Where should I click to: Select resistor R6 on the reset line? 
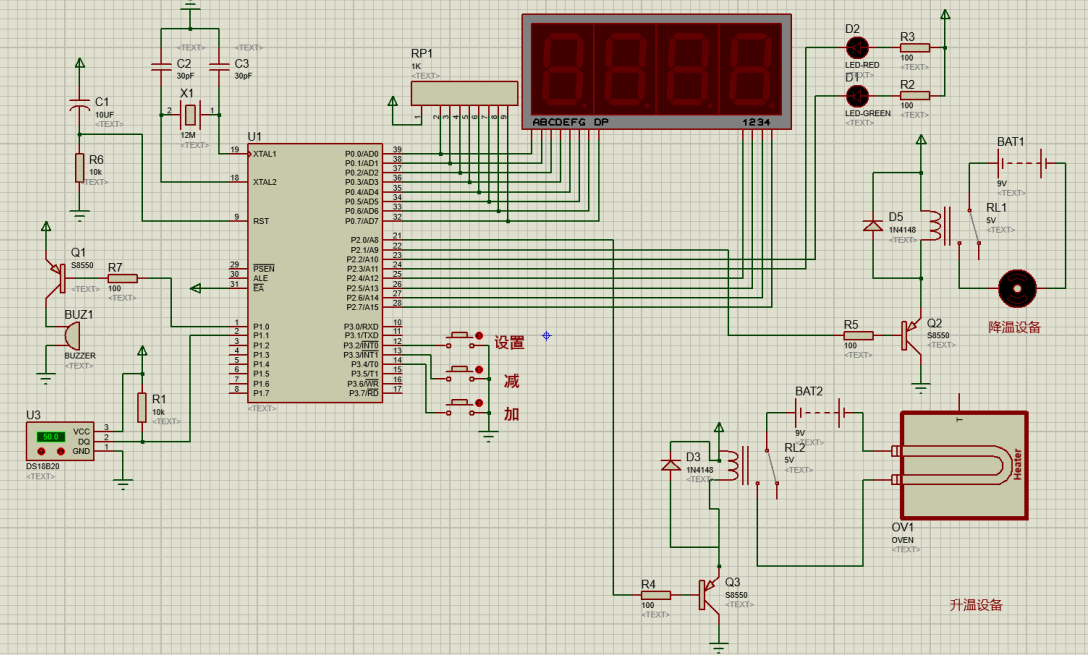[80, 168]
